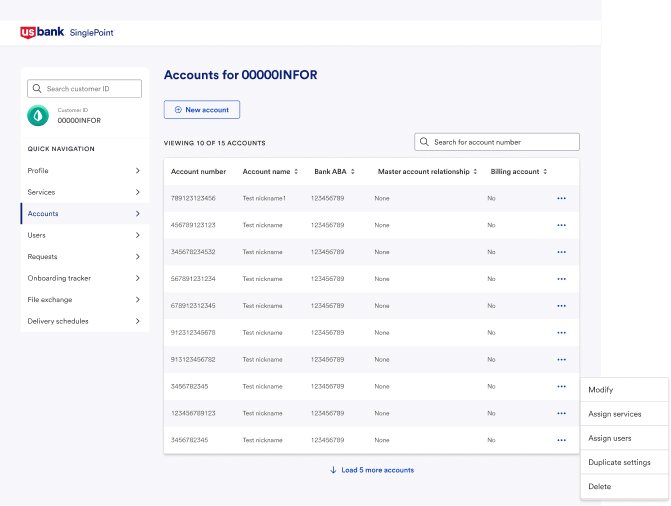Expand the Requests navigation chevron

point(137,256)
